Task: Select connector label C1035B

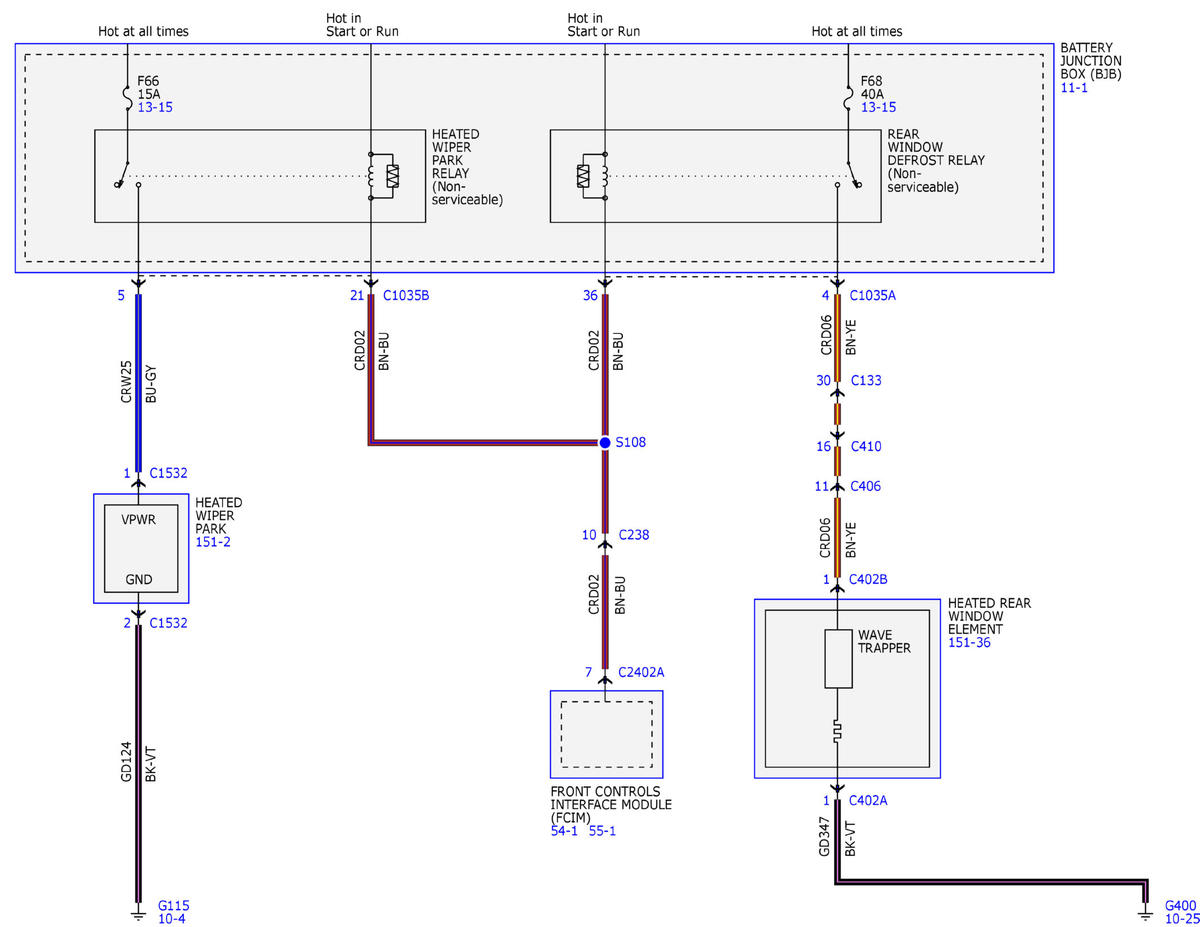Action: click(405, 296)
